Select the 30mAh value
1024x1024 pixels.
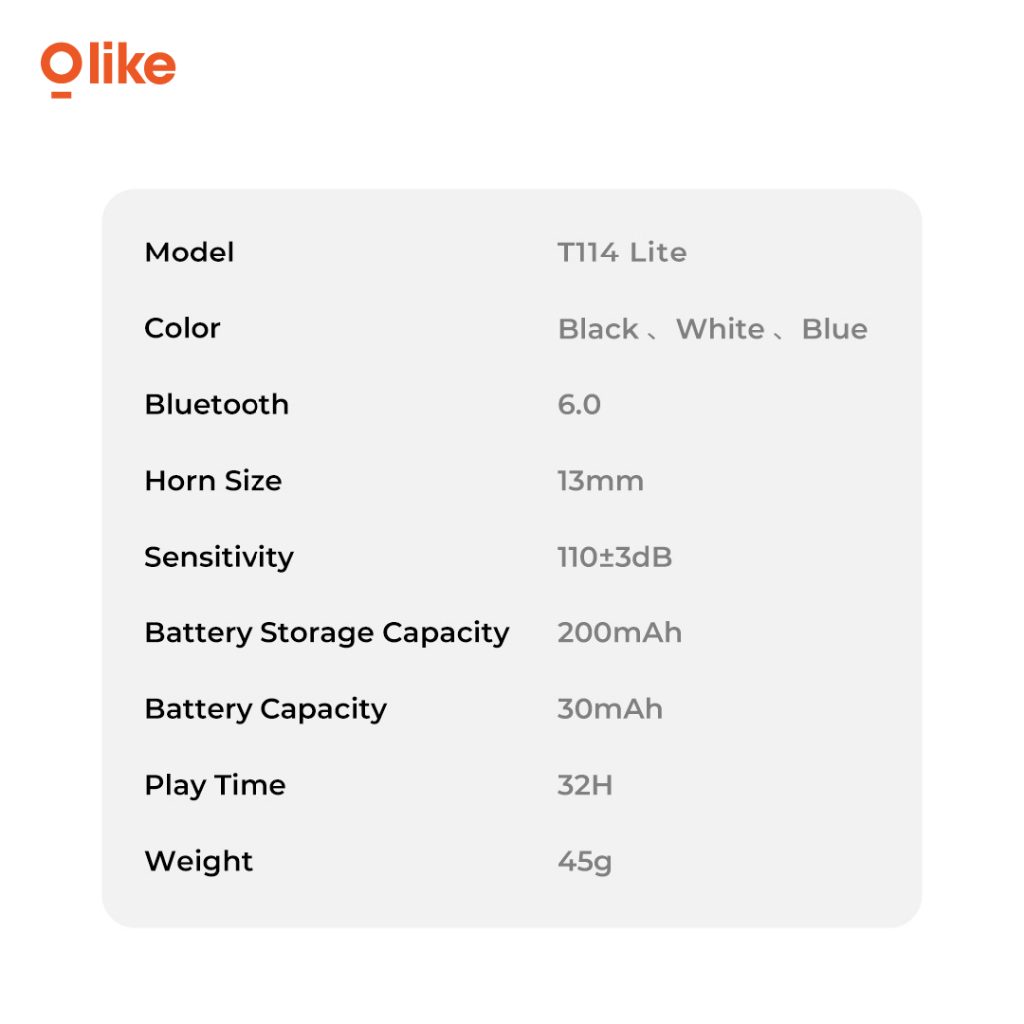609,709
